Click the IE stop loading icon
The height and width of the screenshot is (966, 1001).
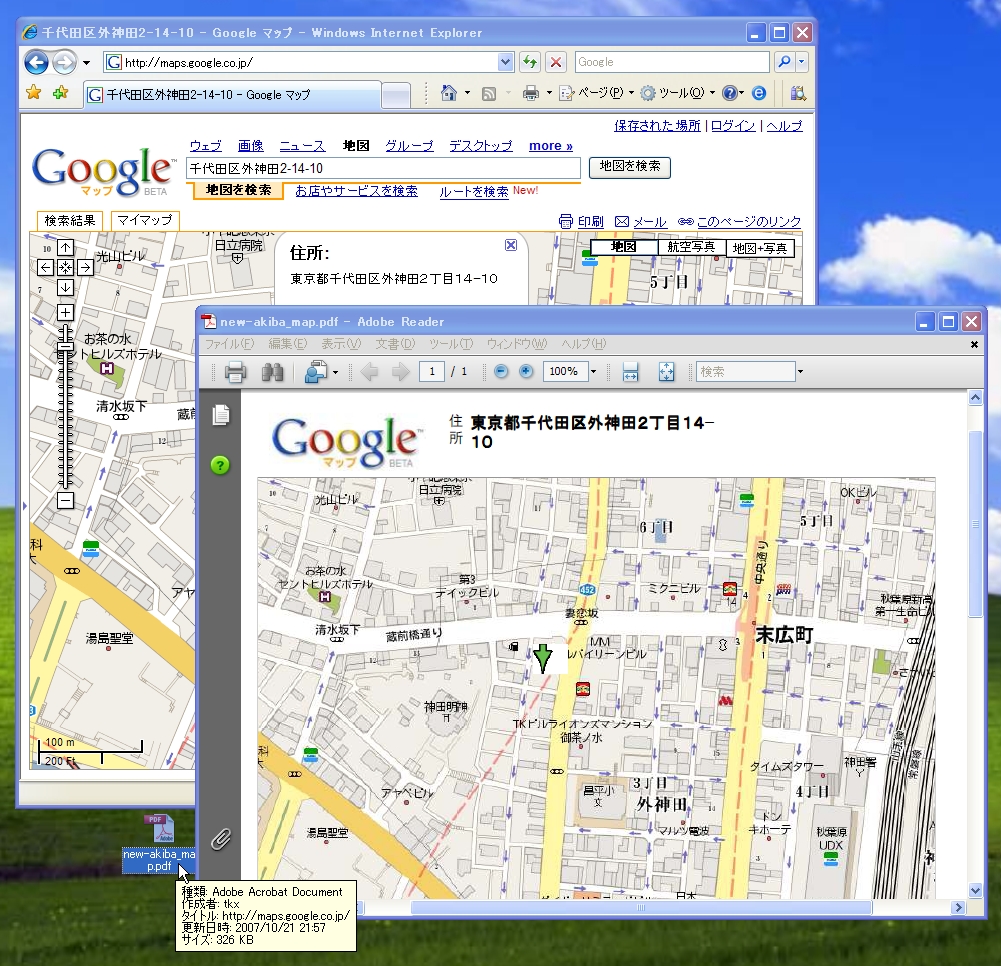pos(556,62)
